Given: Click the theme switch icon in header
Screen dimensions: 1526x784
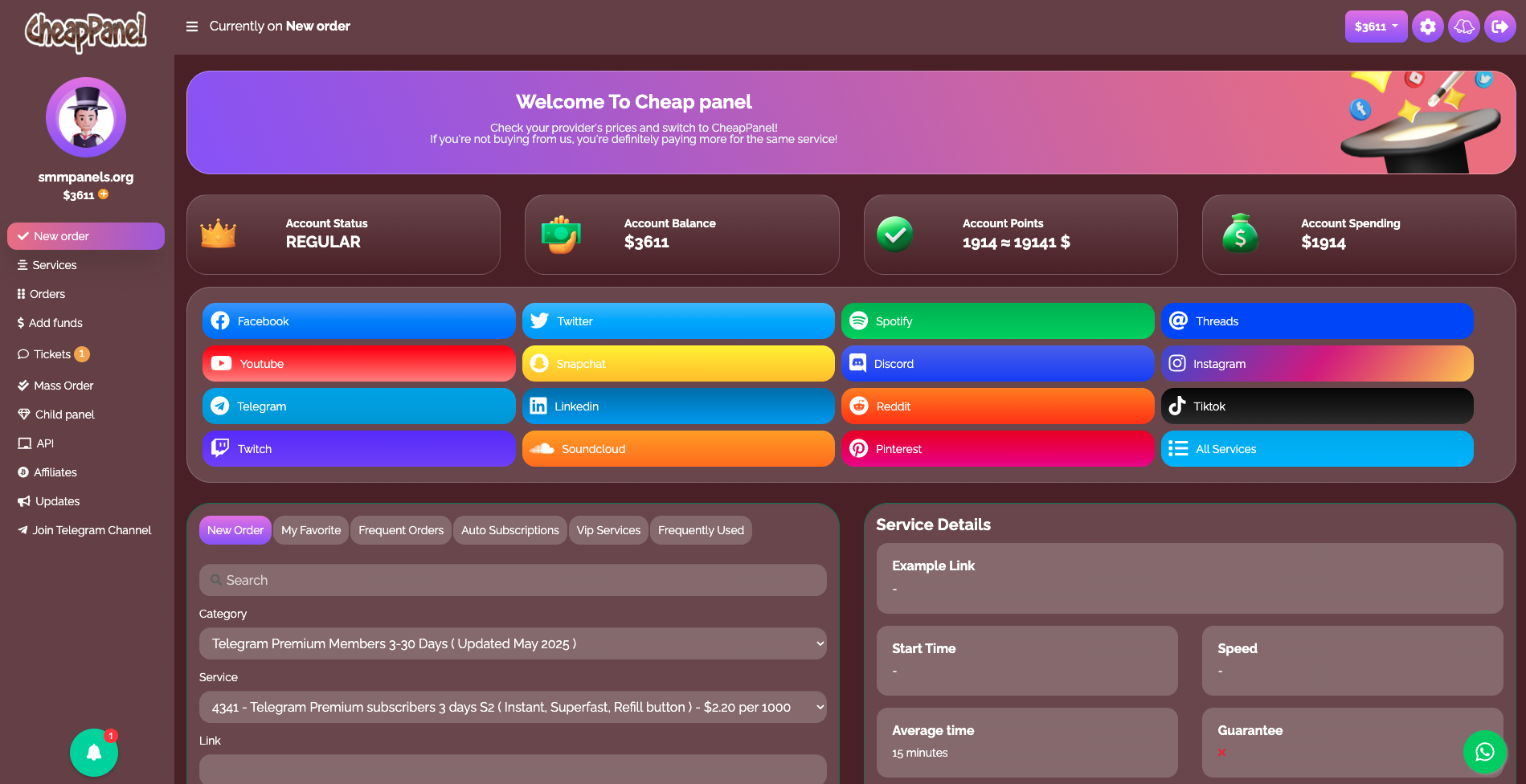Looking at the screenshot, I should (x=1463, y=27).
